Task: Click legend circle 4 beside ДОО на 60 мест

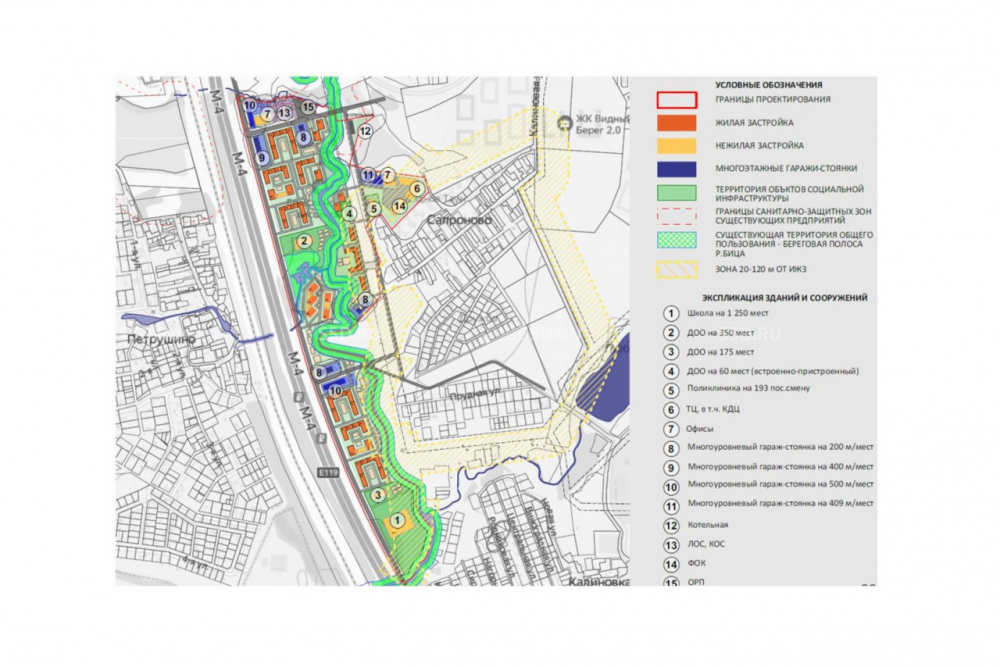Action: point(670,371)
